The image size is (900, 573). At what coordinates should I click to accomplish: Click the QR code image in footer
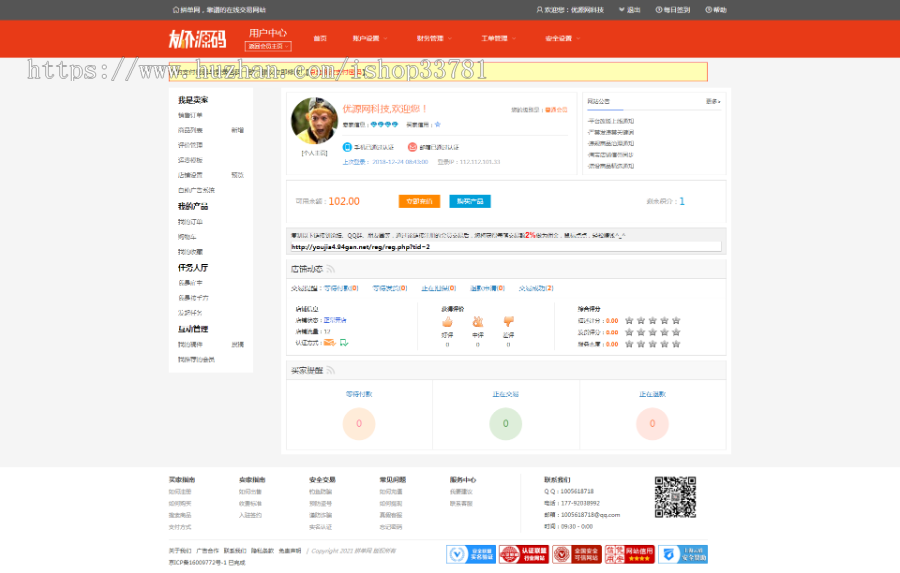(x=674, y=497)
